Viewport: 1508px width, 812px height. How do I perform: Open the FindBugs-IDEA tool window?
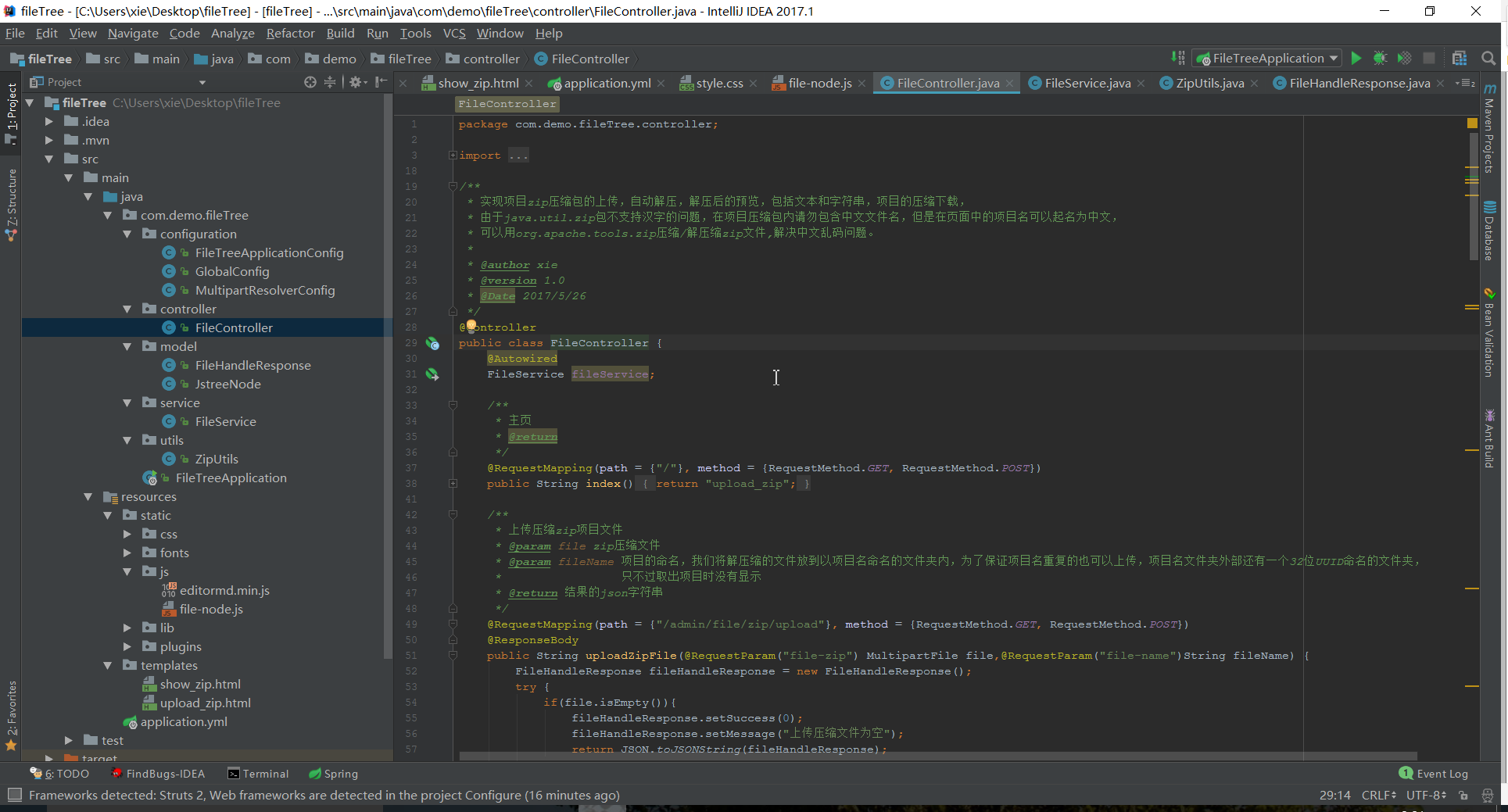pyautogui.click(x=158, y=774)
